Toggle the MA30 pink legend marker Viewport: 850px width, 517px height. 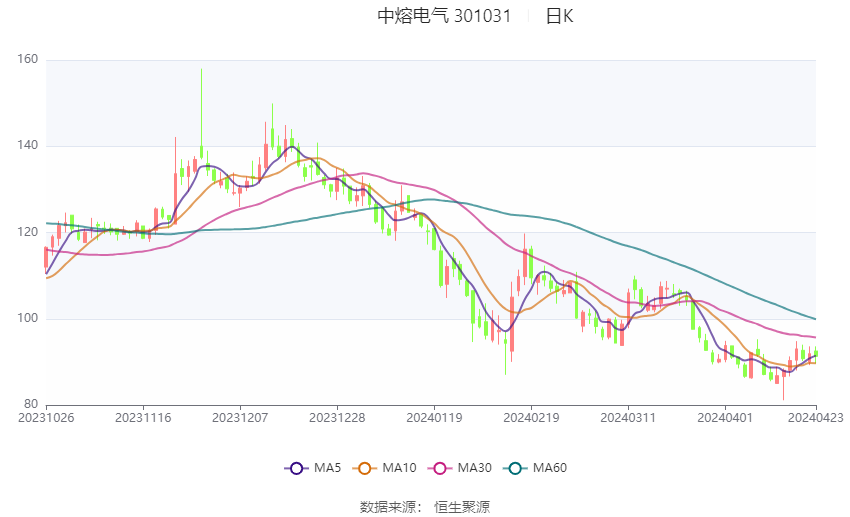click(440, 468)
